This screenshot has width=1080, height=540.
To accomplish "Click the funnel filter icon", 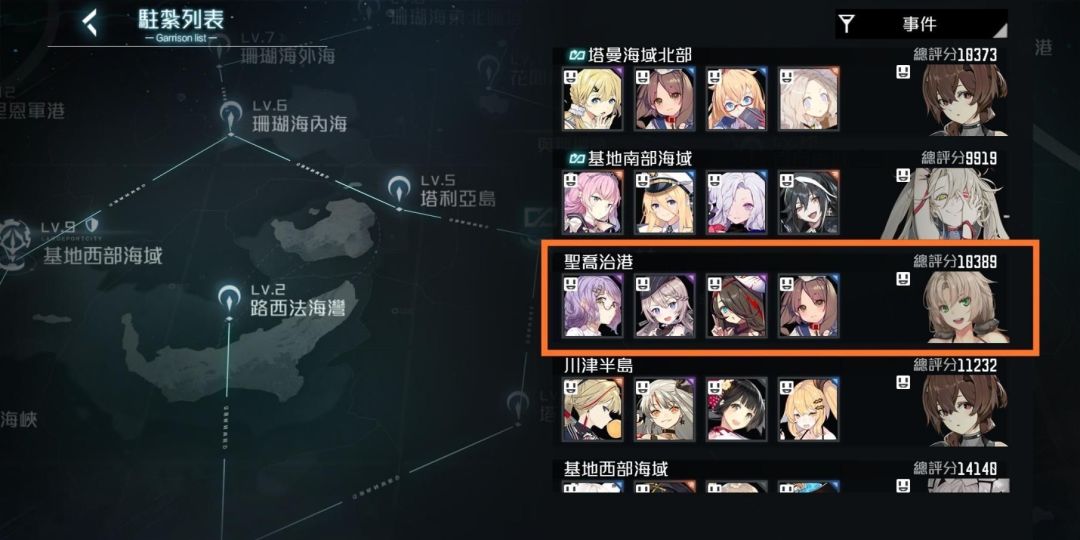I will (x=847, y=24).
